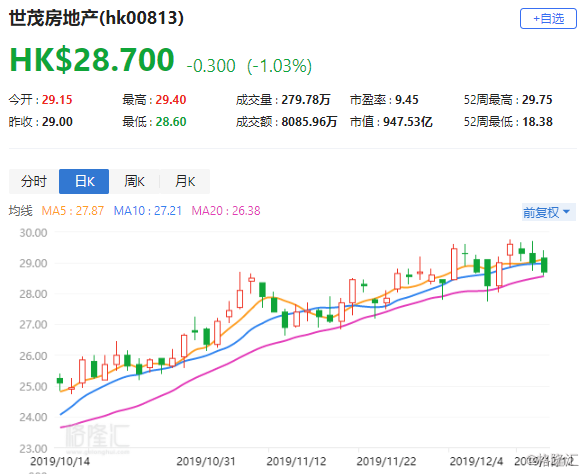Click the 23.00 price axis label

coord(34,448)
